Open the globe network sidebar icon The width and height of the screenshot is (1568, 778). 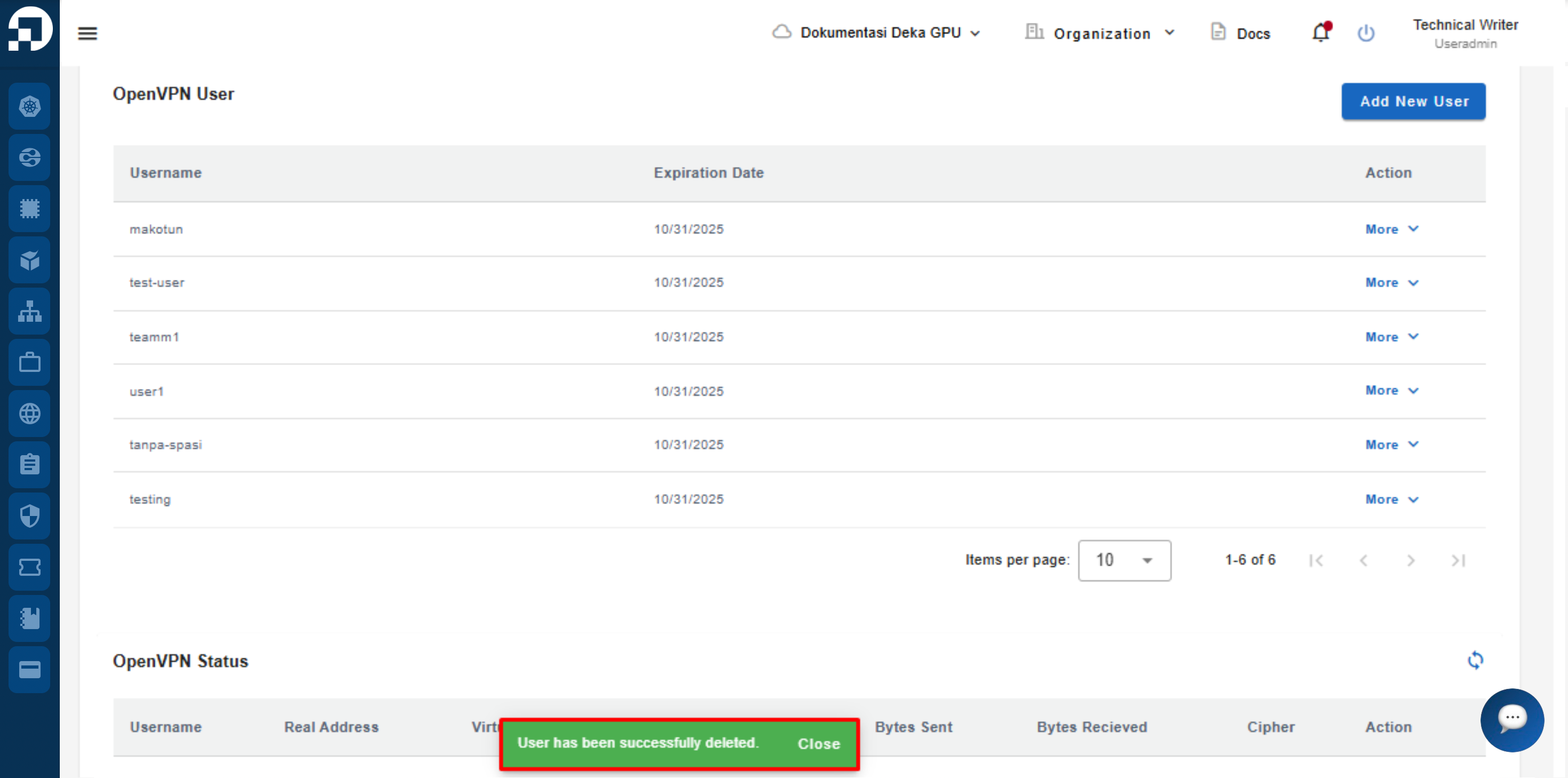tap(29, 414)
